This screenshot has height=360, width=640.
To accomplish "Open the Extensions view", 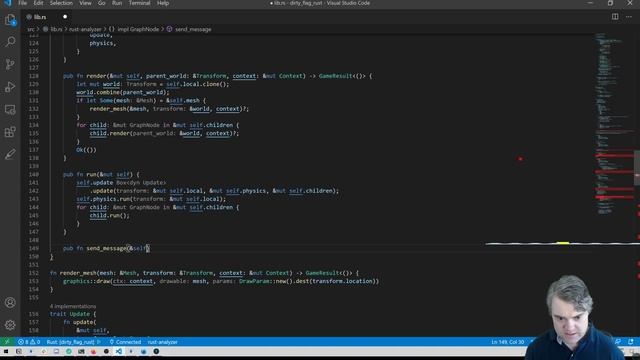I will pos(10,132).
